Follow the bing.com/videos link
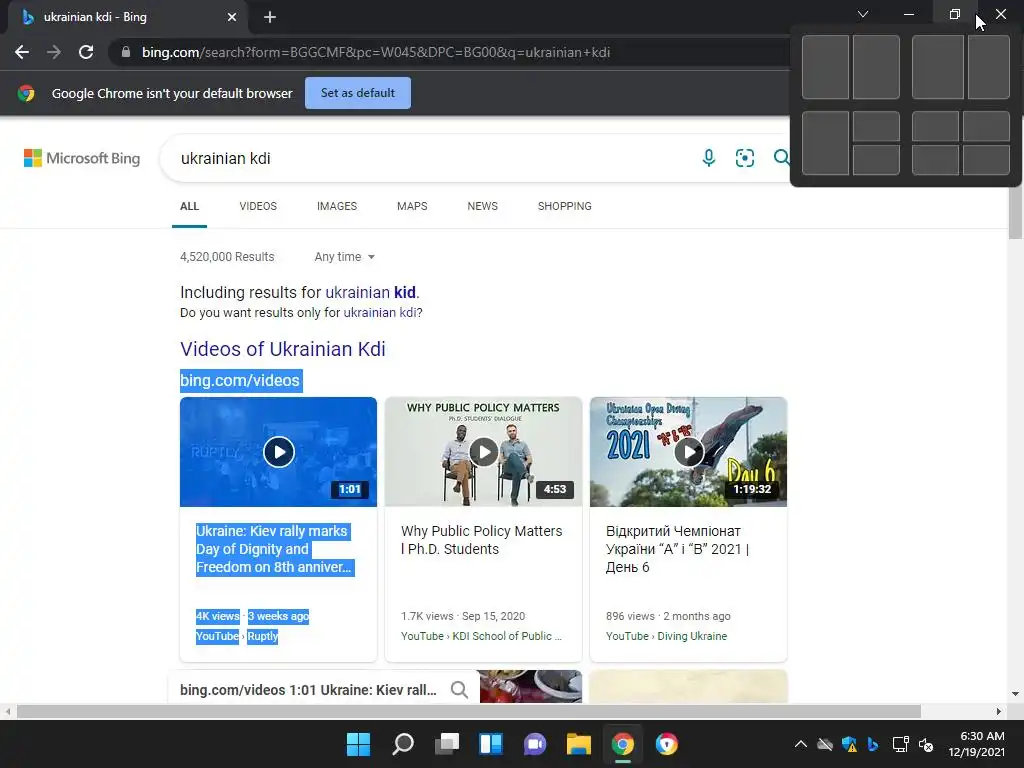 pyautogui.click(x=240, y=380)
